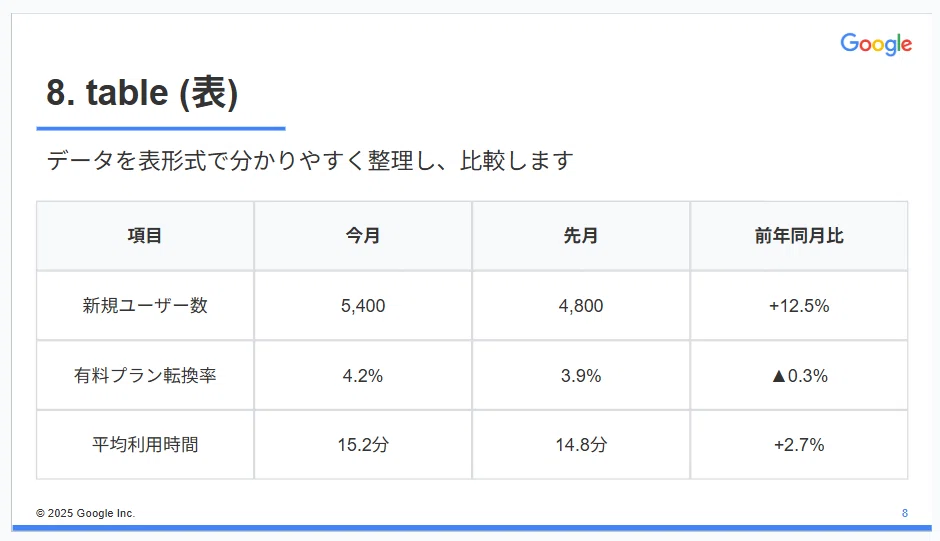
Task: Click the Google logo in the corner
Action: pos(876,44)
